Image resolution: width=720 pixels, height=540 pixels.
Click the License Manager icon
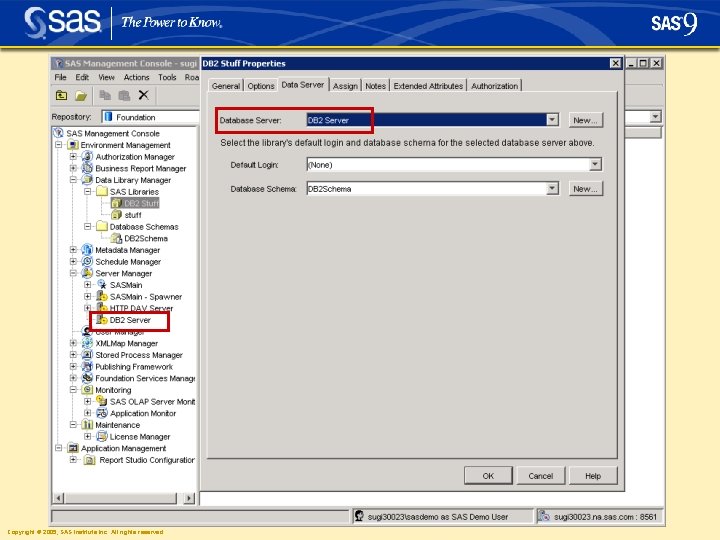click(102, 436)
